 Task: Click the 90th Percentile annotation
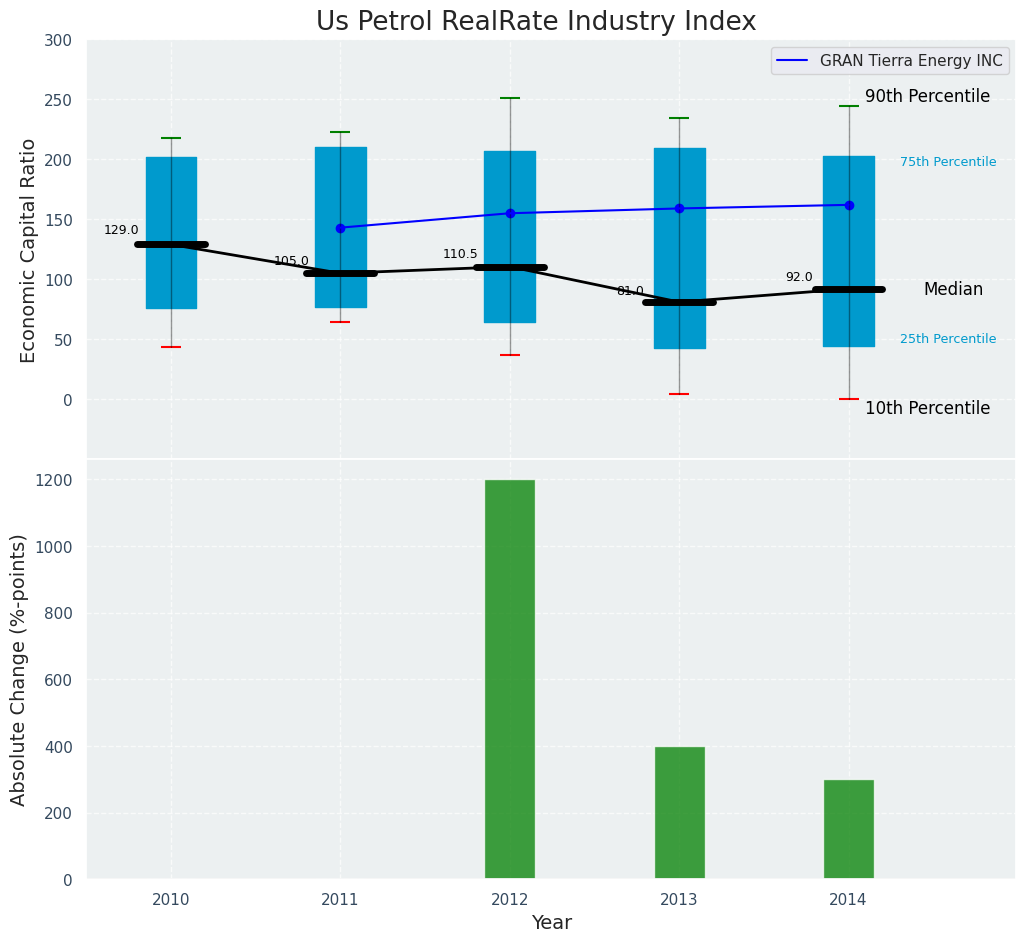927,97
